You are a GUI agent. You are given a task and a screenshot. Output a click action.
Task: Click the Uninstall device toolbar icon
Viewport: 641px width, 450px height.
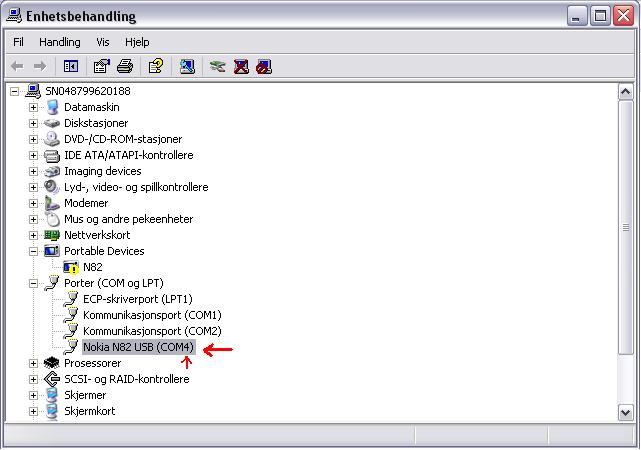pos(241,66)
